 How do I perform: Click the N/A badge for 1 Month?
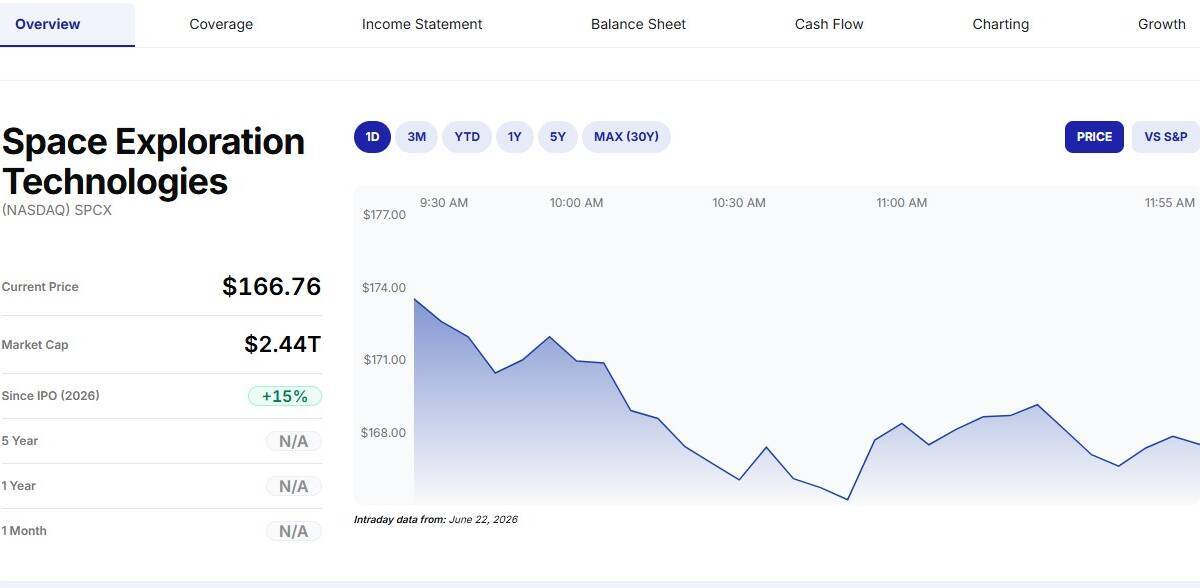tap(294, 531)
